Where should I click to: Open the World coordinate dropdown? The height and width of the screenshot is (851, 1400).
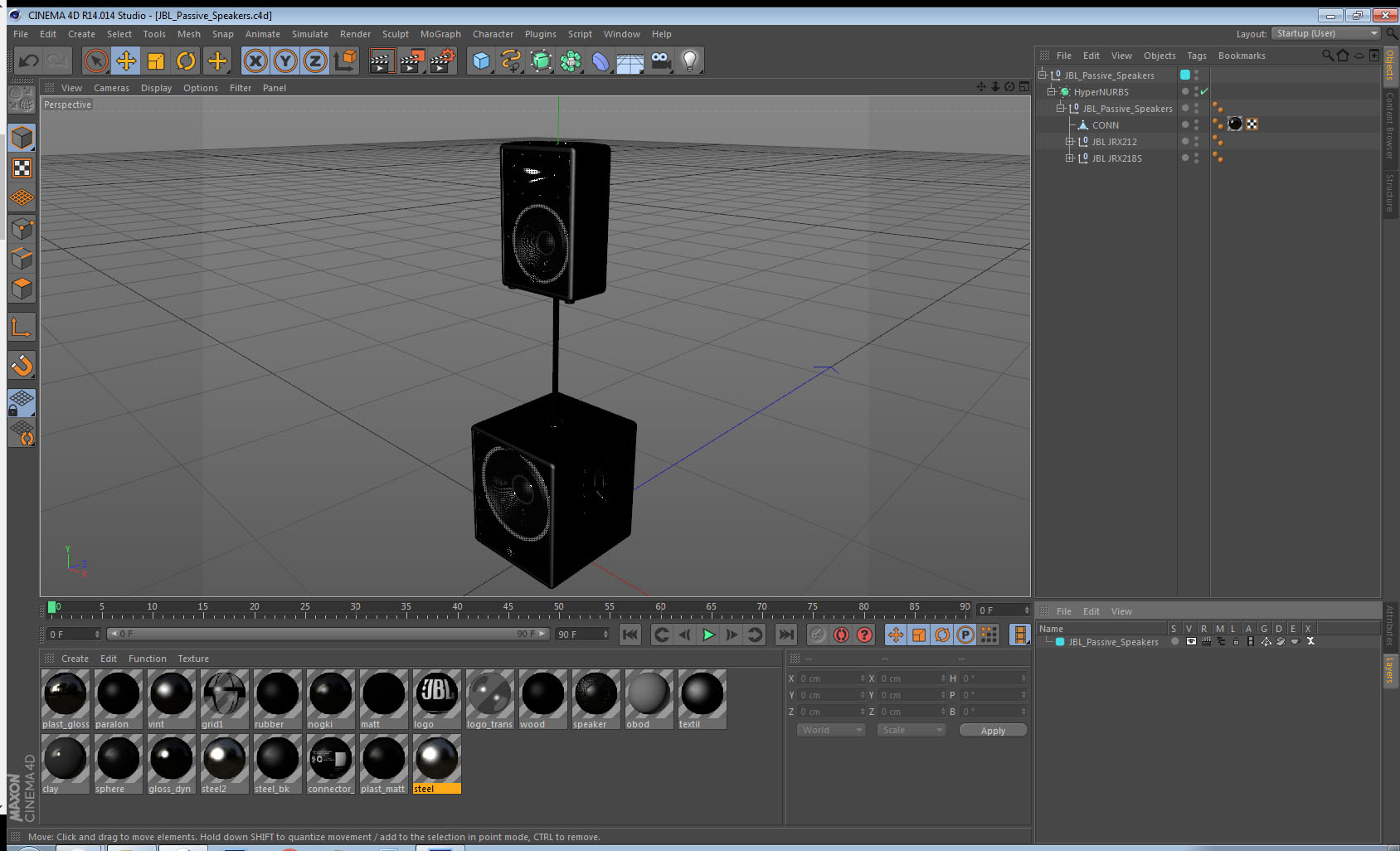[x=831, y=730]
